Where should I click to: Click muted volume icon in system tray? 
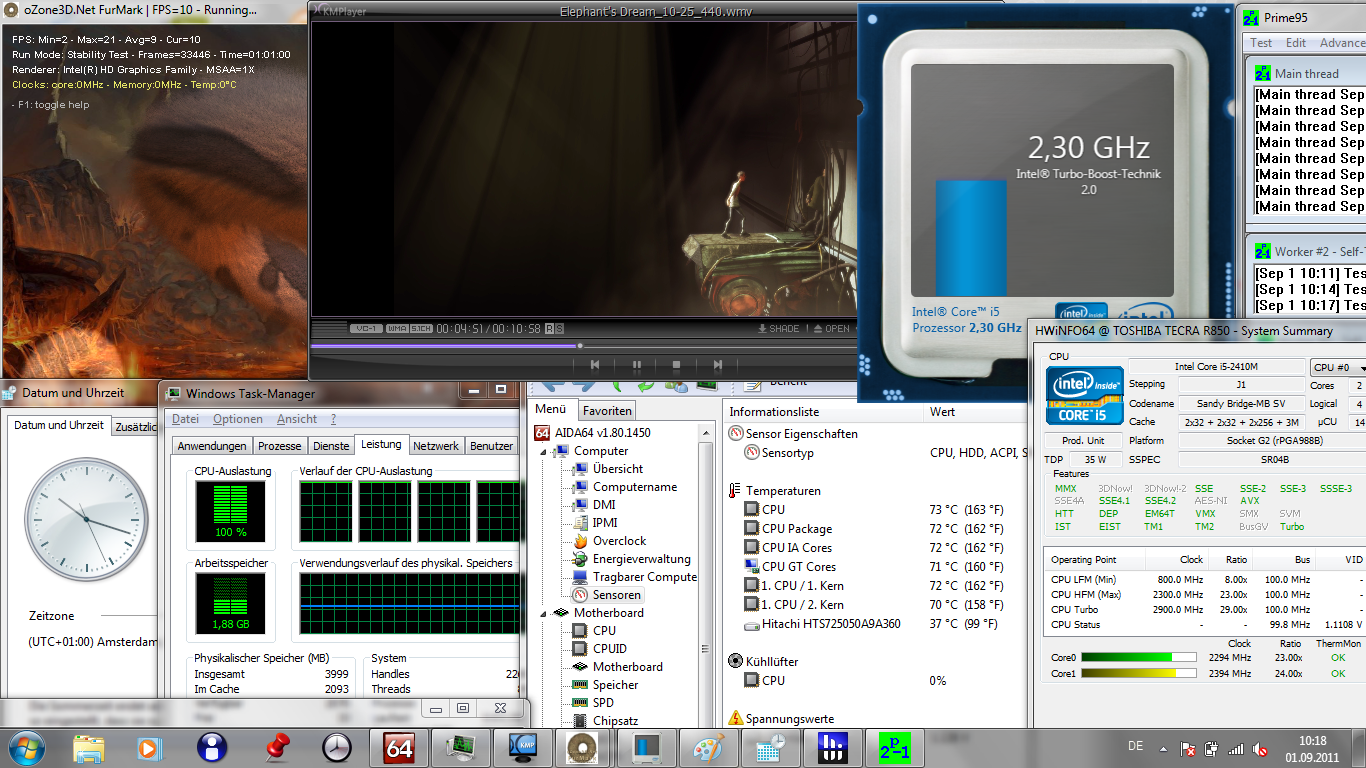[x=1260, y=748]
